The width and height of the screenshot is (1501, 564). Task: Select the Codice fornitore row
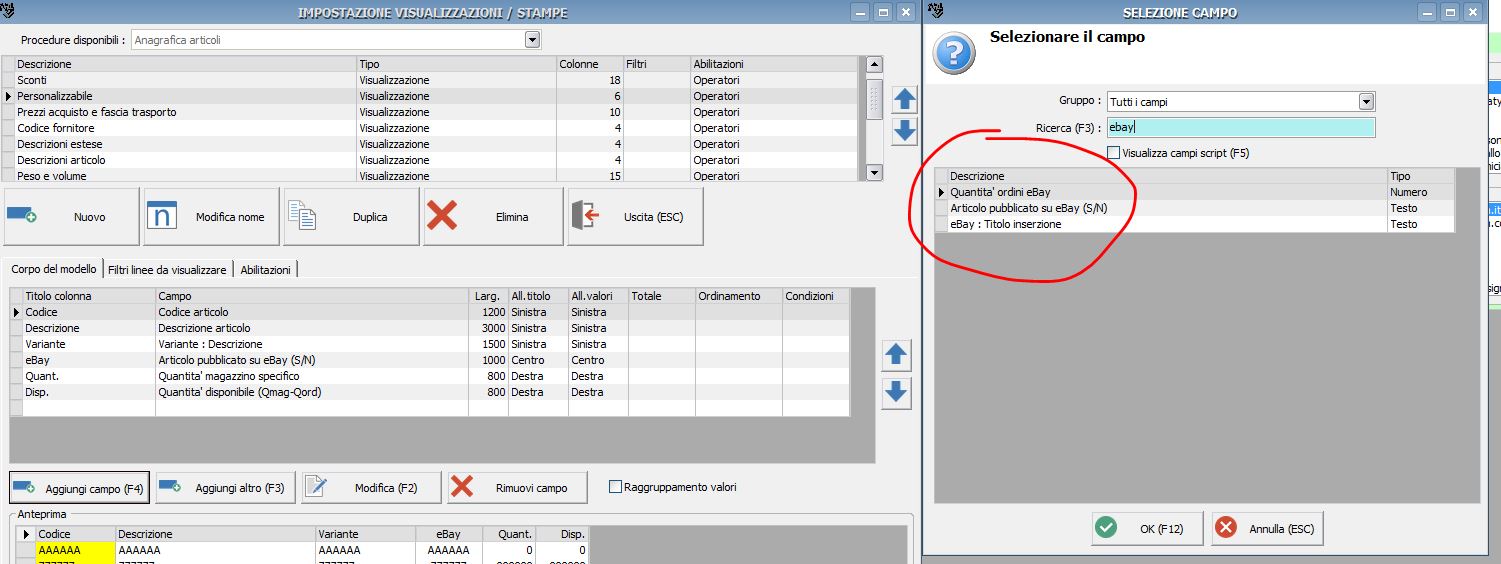coord(429,128)
